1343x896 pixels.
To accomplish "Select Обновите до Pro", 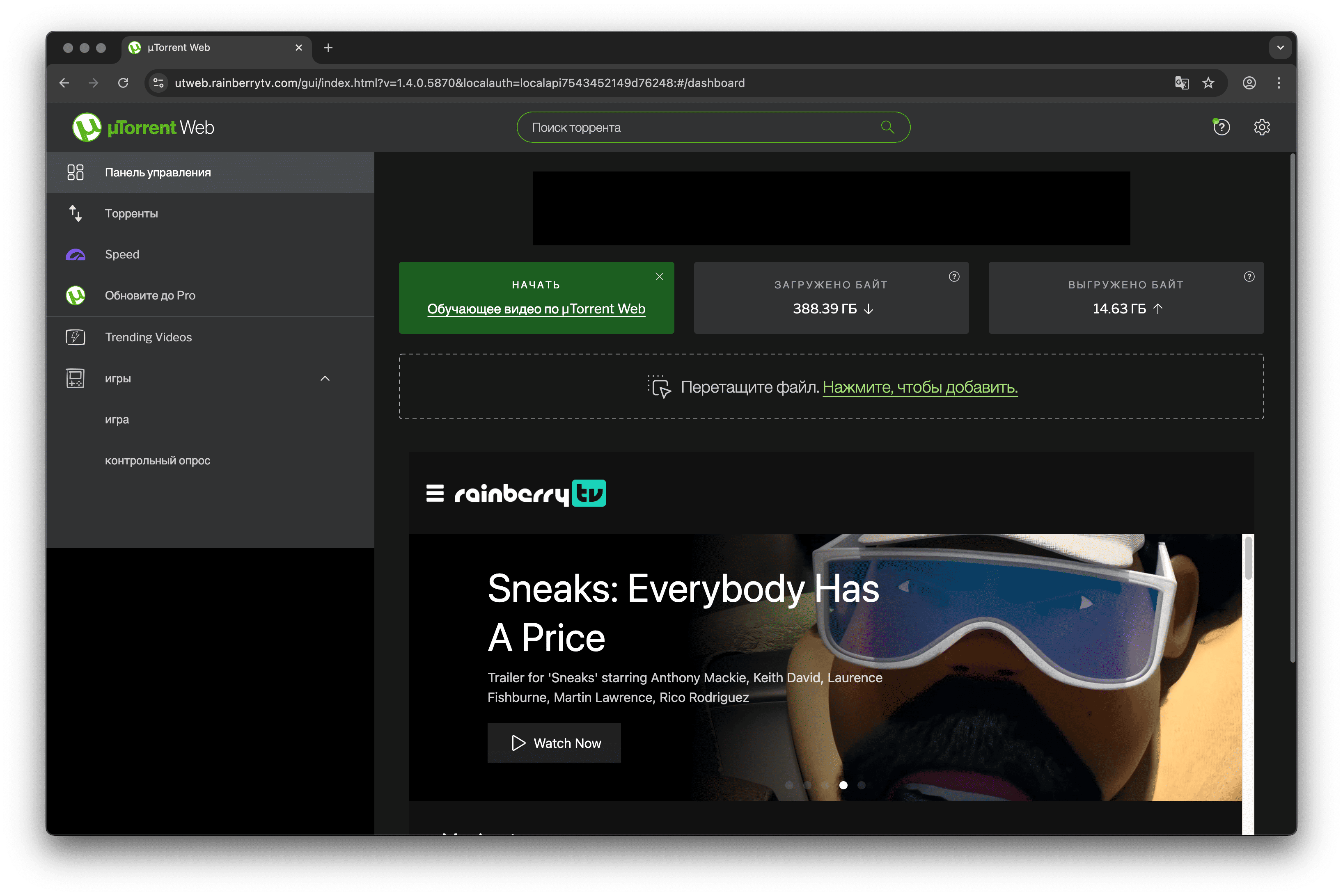I will [x=210, y=295].
